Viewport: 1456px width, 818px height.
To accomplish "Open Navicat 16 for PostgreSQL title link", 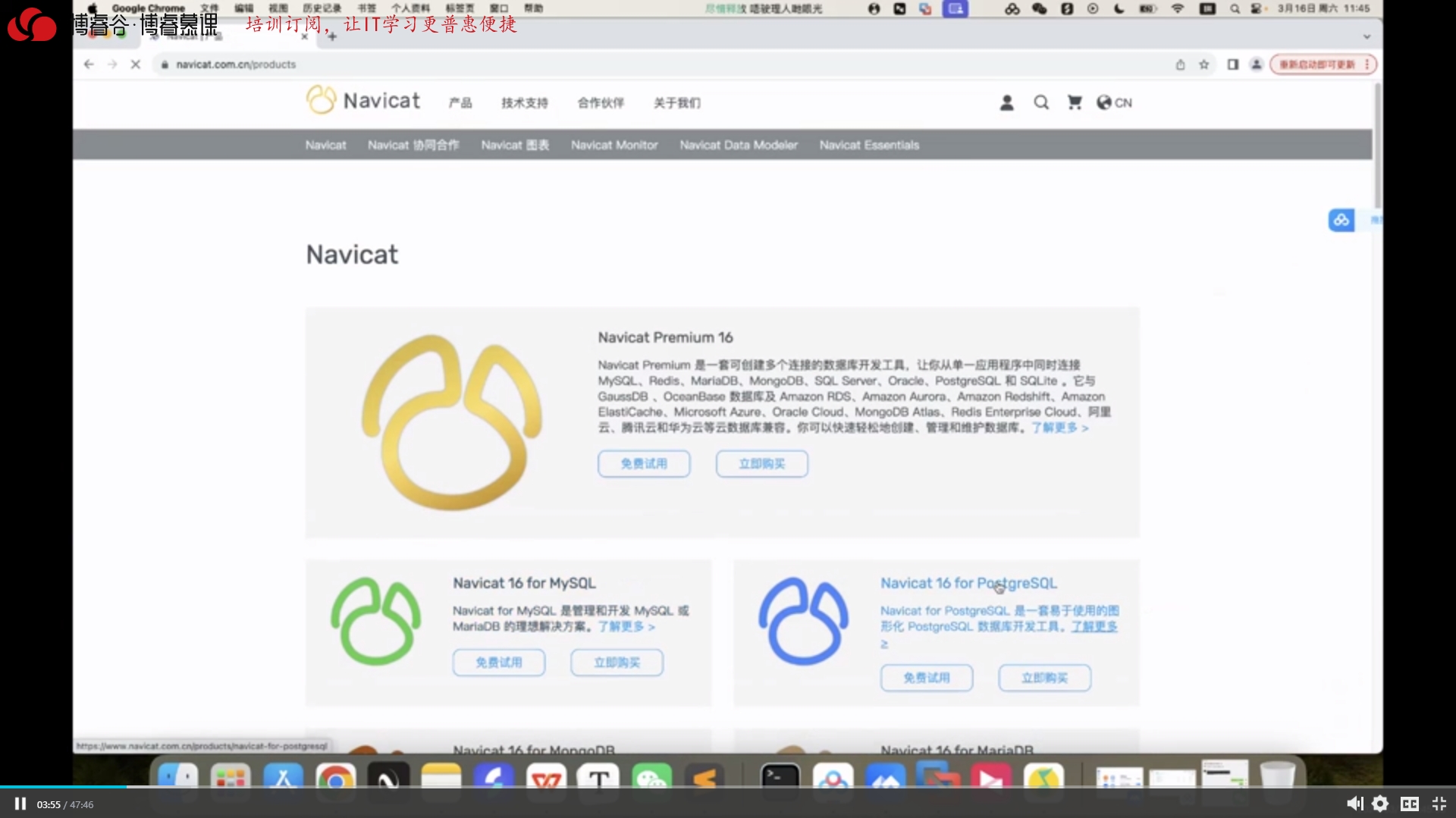I will (968, 583).
